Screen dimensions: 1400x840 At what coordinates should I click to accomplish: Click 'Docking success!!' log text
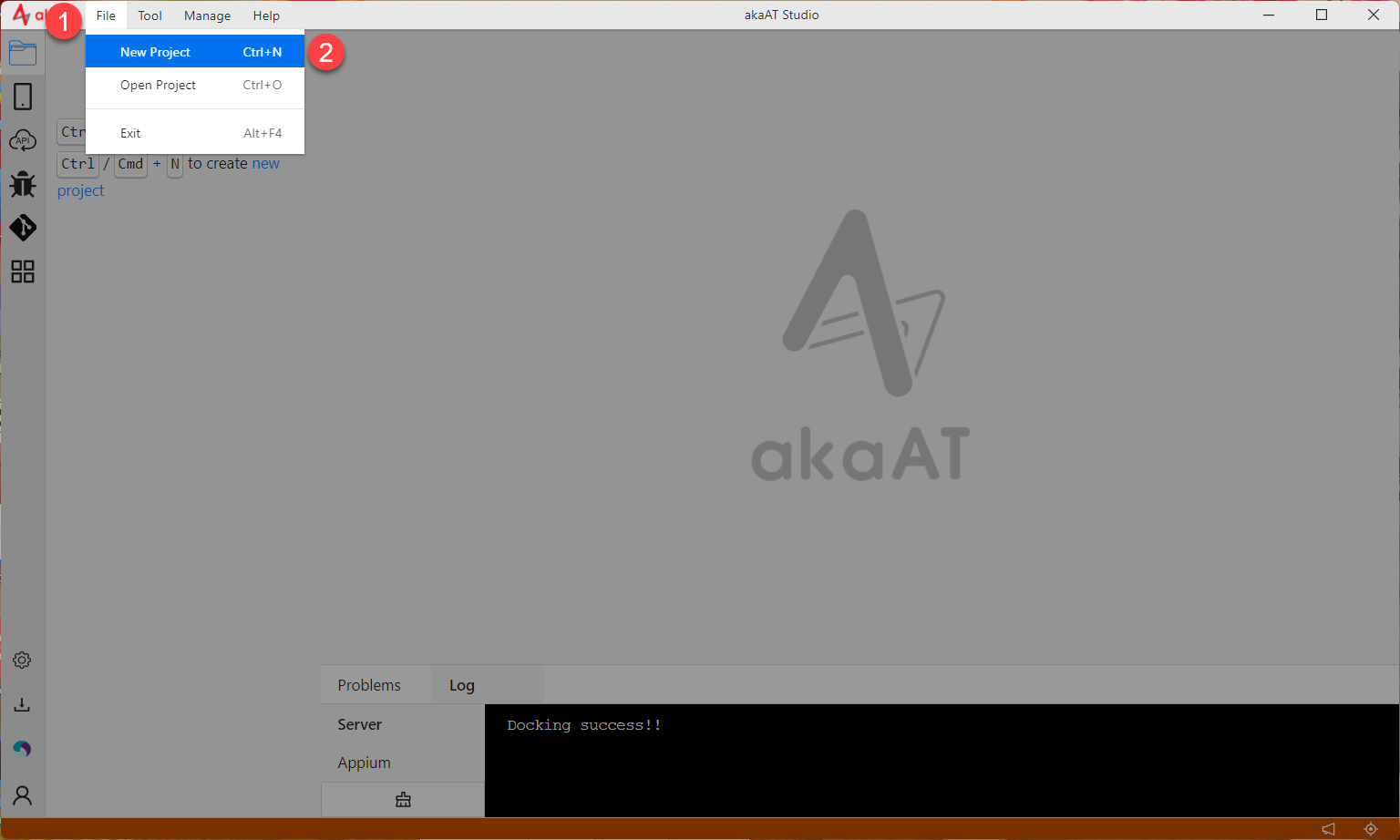point(584,725)
